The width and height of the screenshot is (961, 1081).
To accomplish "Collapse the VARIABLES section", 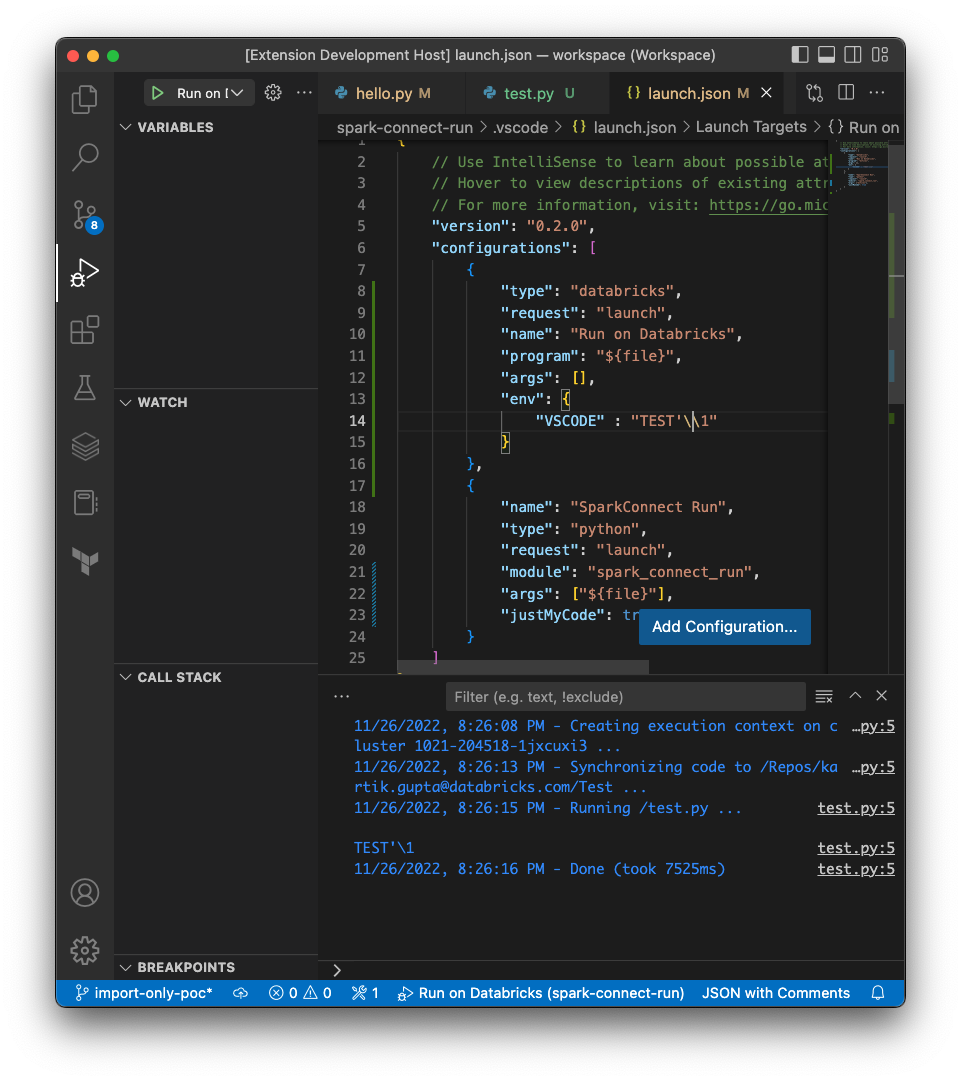I will 216,127.
